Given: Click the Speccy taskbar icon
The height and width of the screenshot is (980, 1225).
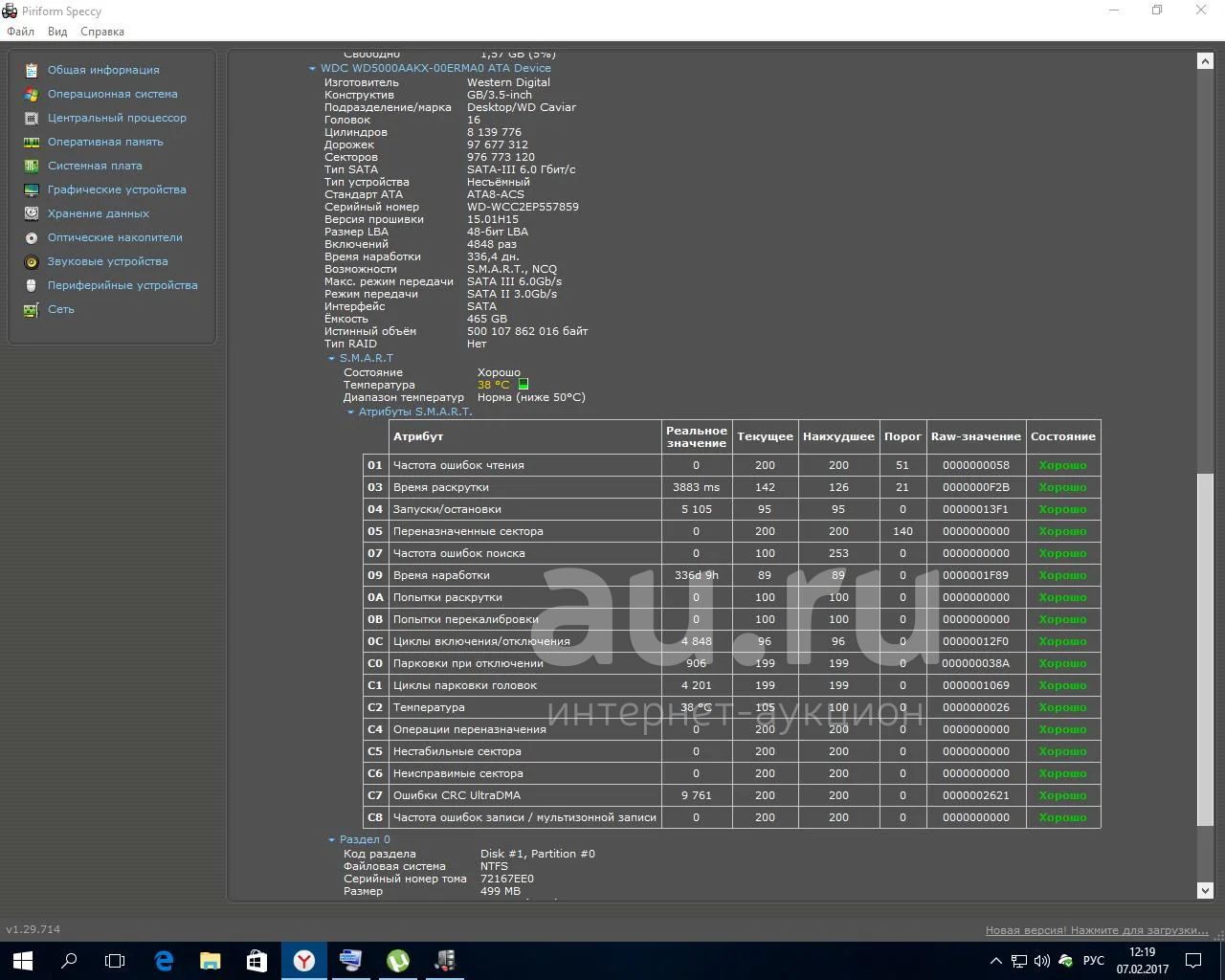Looking at the screenshot, I should [x=444, y=961].
